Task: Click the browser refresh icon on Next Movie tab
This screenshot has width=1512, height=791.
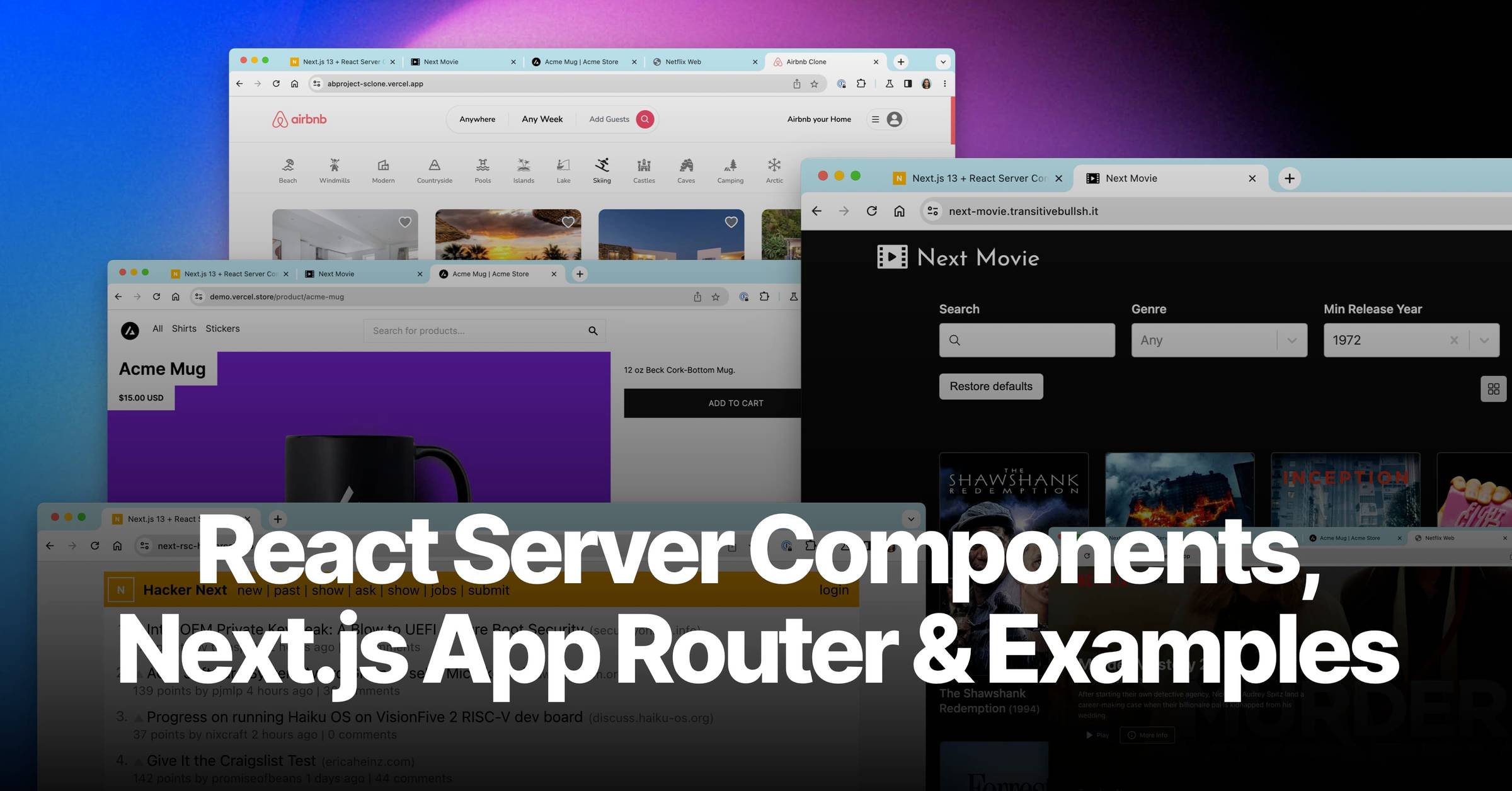Action: click(868, 211)
